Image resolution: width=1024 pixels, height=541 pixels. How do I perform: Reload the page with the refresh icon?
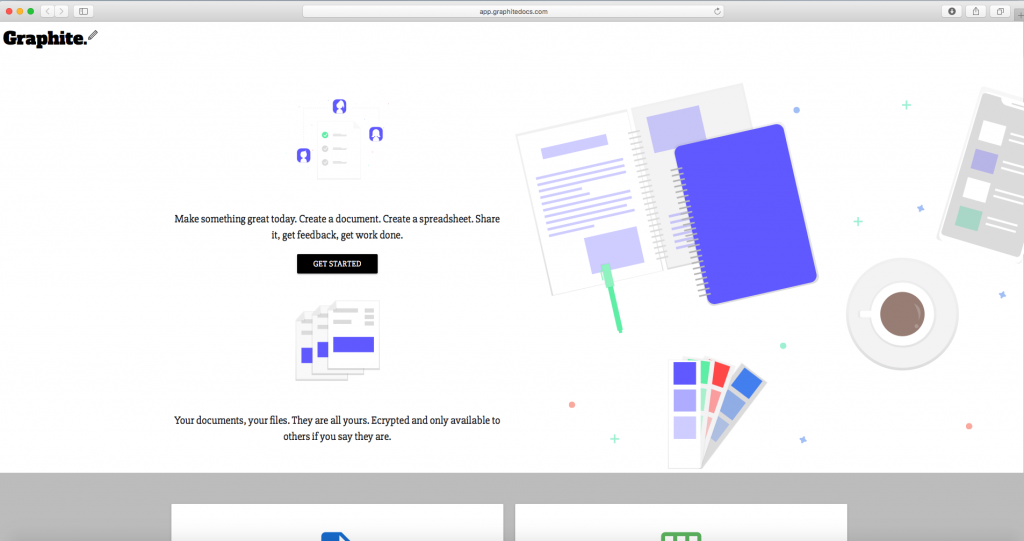pos(717,11)
